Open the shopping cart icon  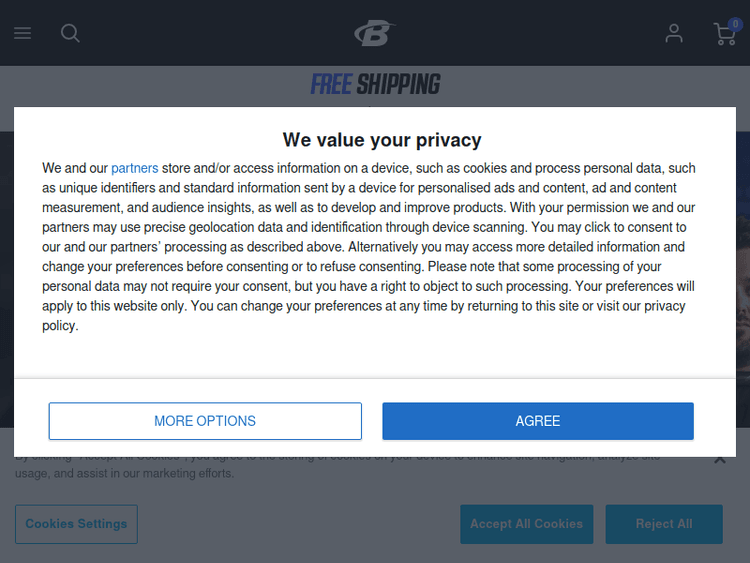tap(723, 36)
